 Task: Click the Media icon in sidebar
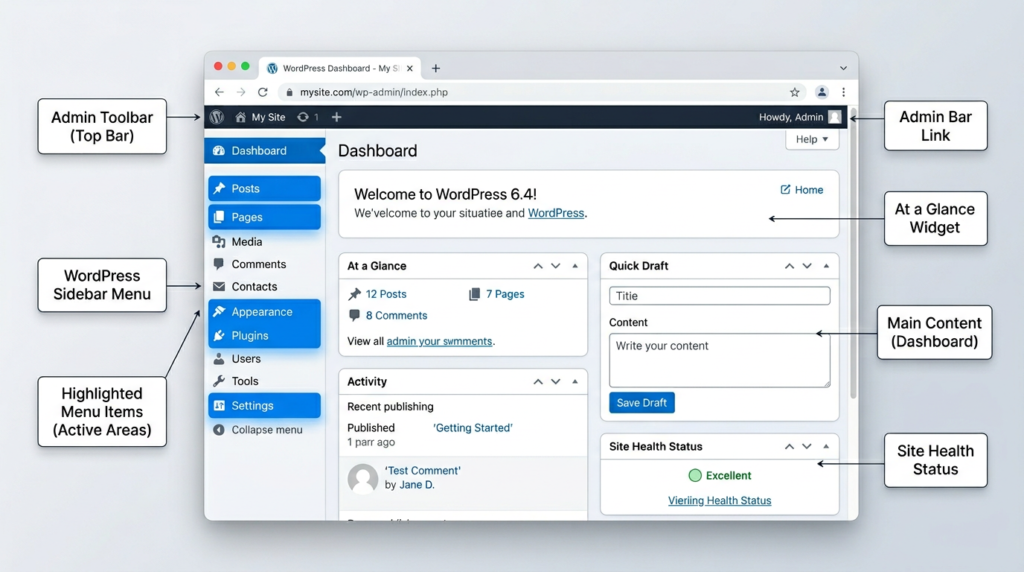pyautogui.click(x=219, y=242)
